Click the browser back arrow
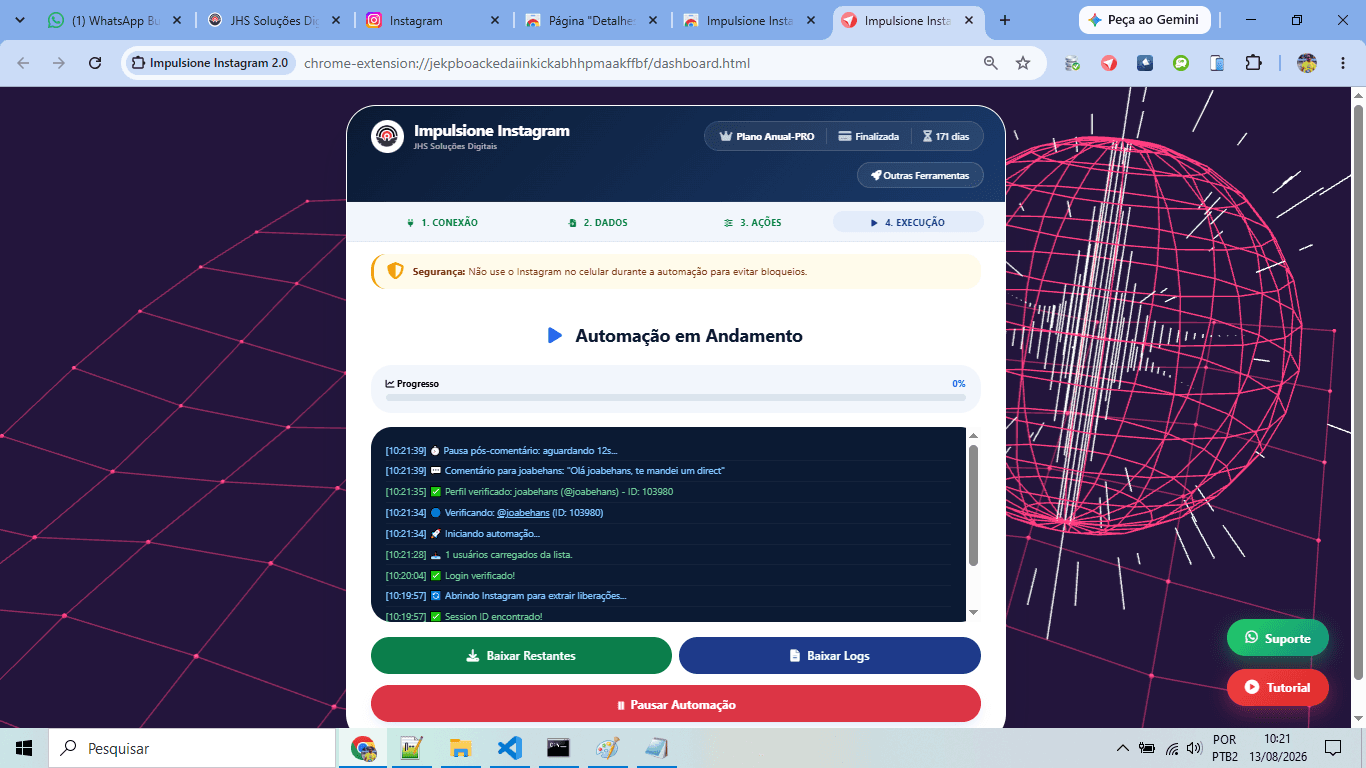Screen dimensions: 1366x768 click(23, 63)
